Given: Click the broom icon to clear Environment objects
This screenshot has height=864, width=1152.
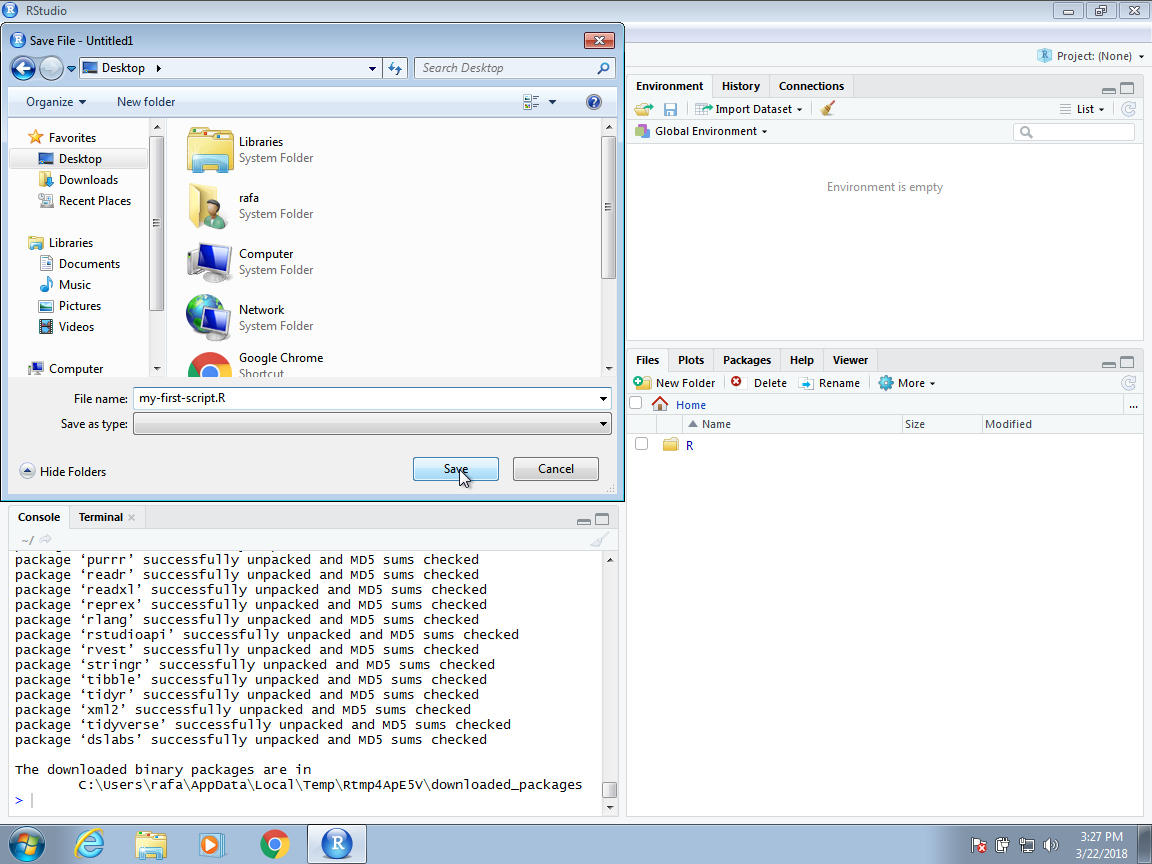Looking at the screenshot, I should 827,109.
